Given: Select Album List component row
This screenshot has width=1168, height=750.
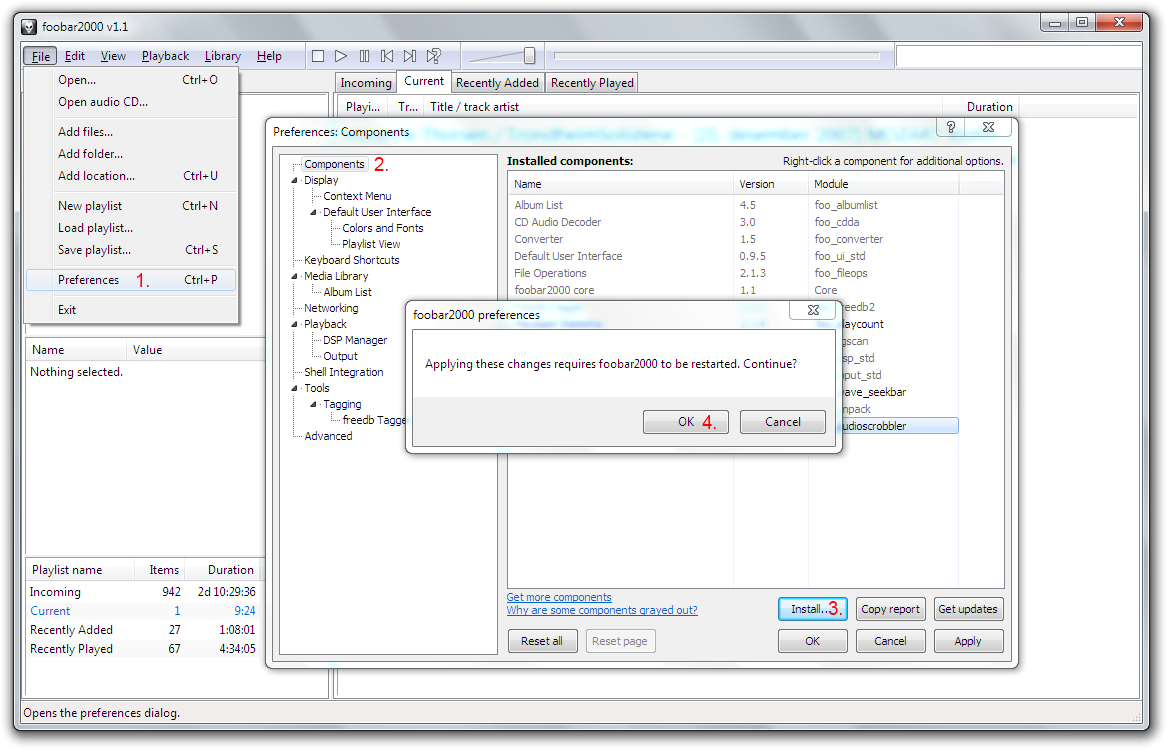Looking at the screenshot, I should tap(539, 205).
